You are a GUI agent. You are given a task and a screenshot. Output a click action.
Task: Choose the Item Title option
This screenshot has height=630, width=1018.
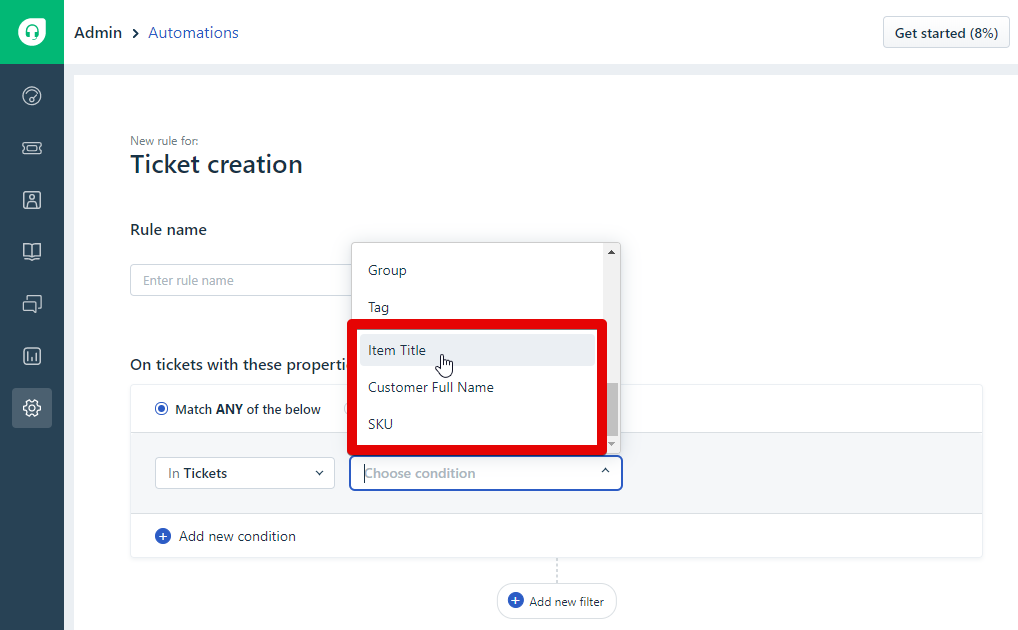477,350
